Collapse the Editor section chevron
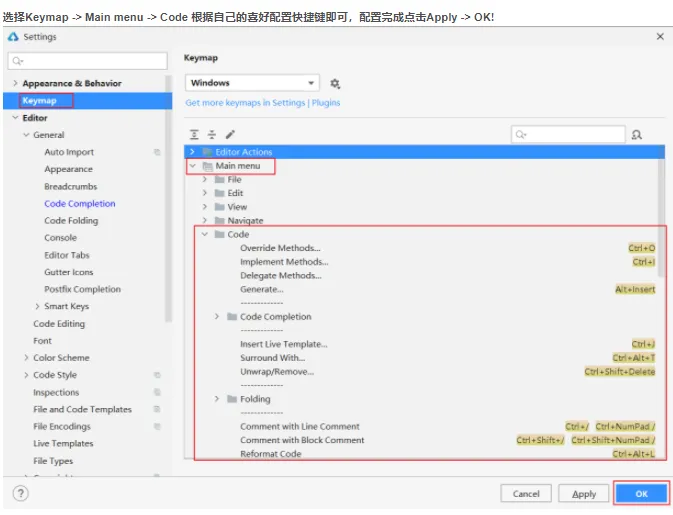 click(15, 118)
